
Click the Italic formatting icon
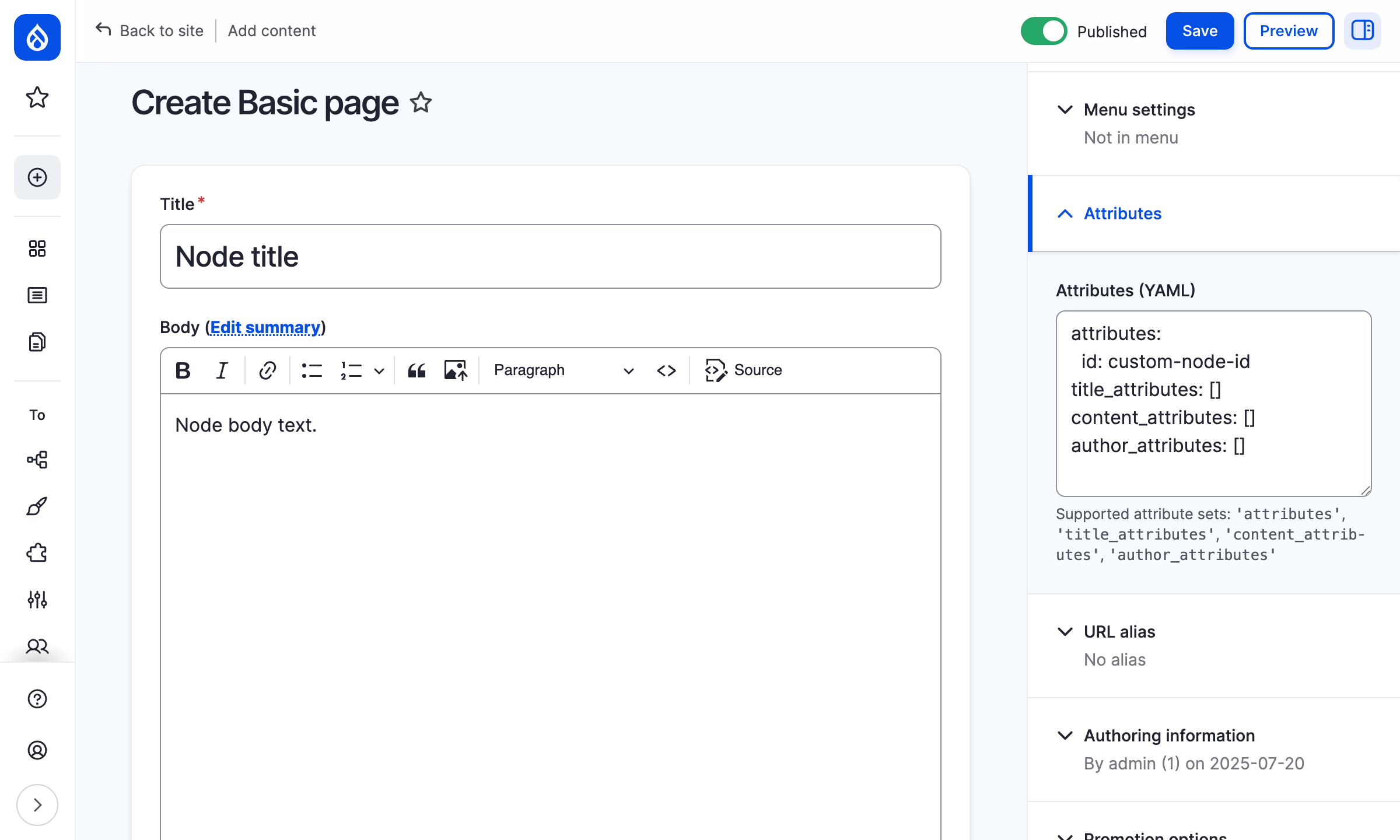[222, 370]
